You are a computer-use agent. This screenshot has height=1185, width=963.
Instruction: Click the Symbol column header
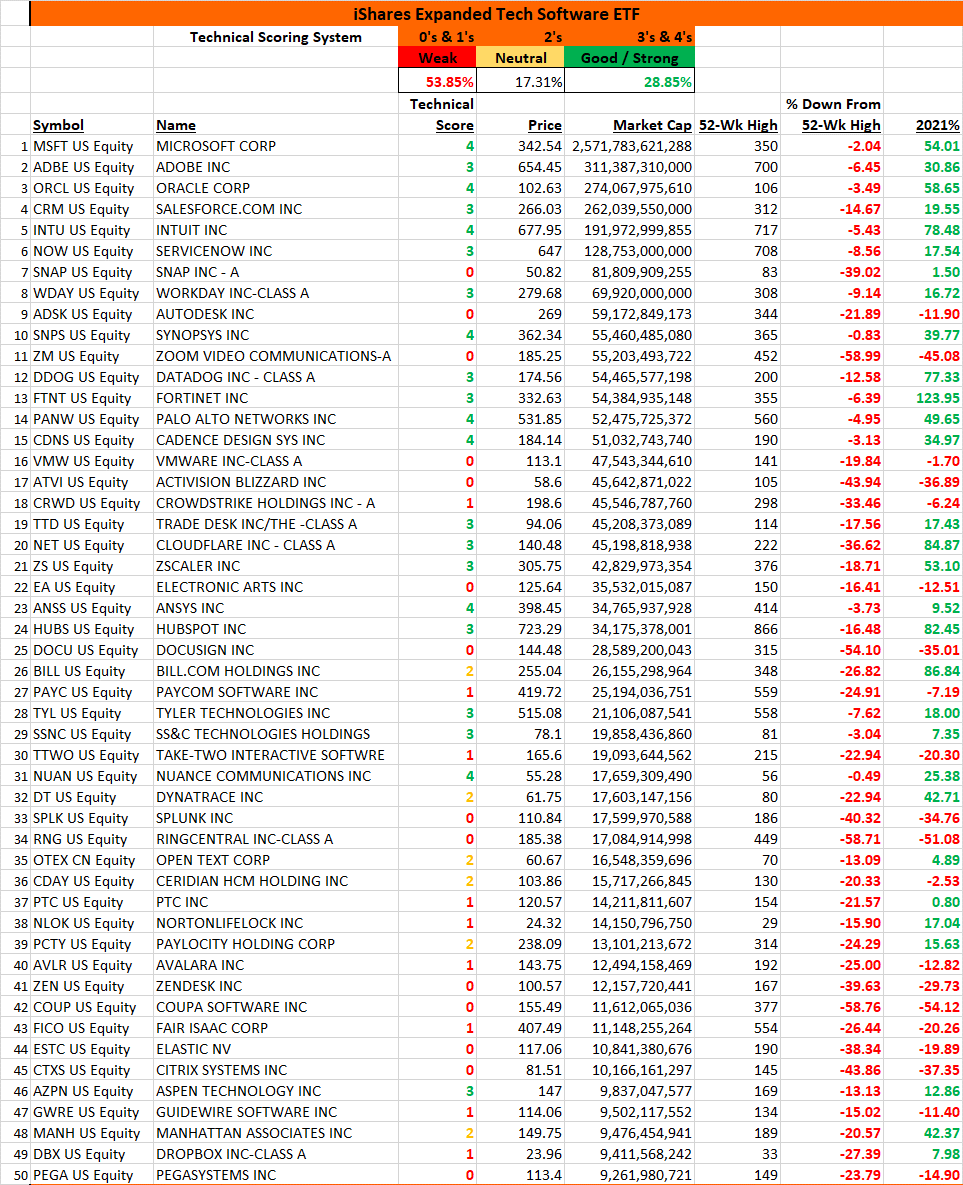coord(58,125)
